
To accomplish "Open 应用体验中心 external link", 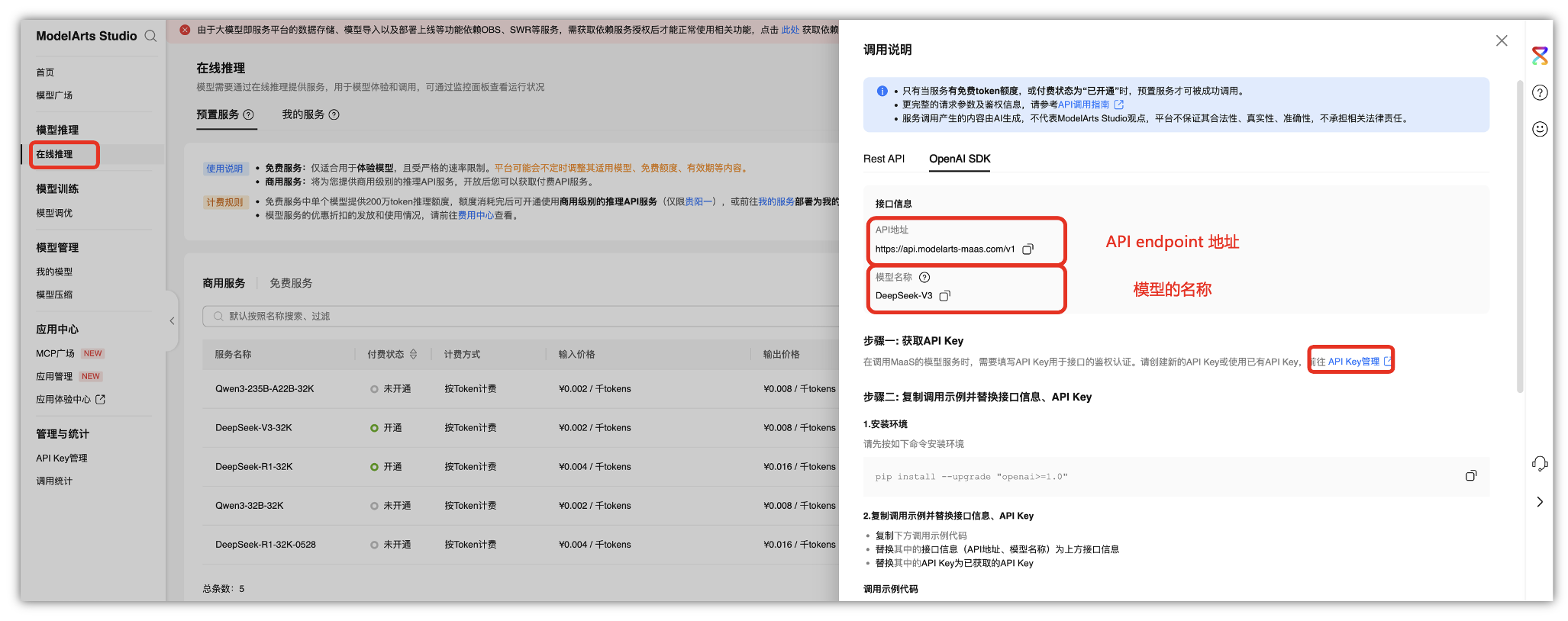I will (x=70, y=399).
